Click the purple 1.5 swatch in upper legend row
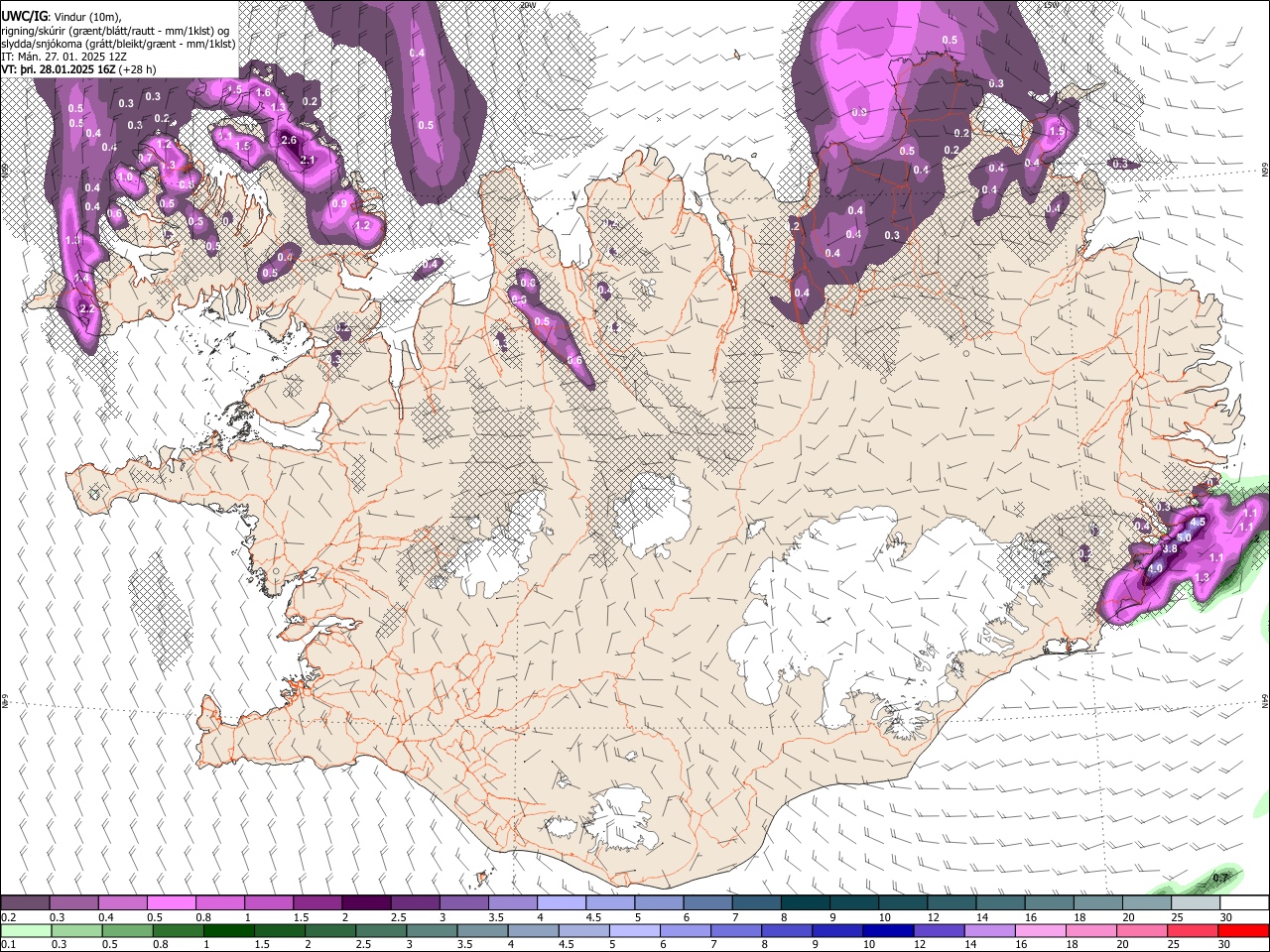1270x952 pixels. [317, 903]
